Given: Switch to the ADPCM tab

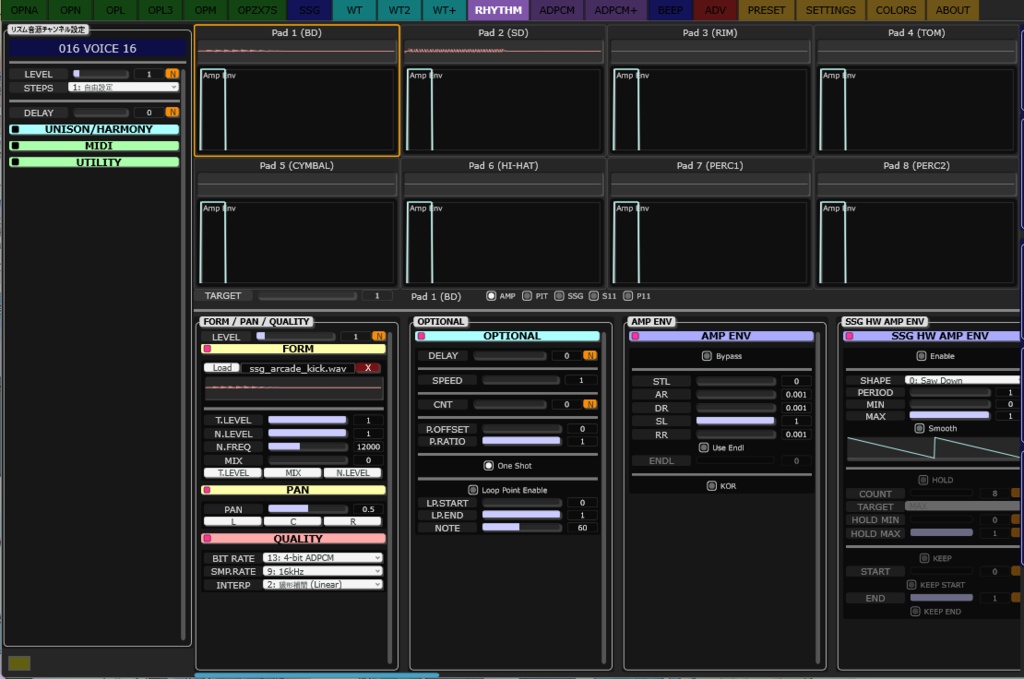Looking at the screenshot, I should (x=557, y=10).
